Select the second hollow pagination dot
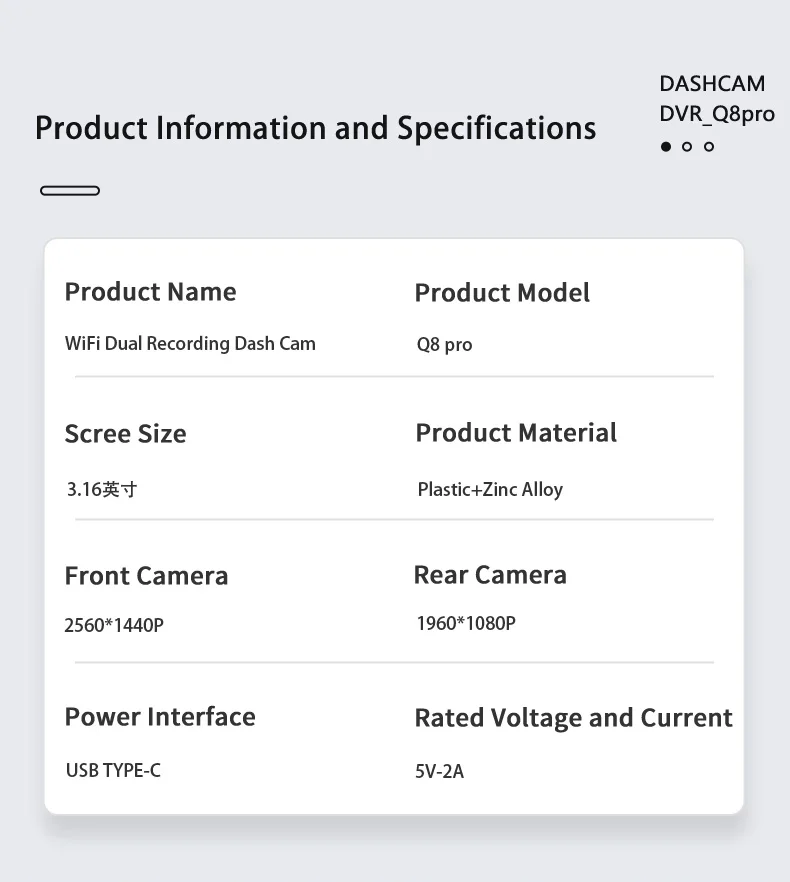Viewport: 790px width, 882px height. point(687,147)
